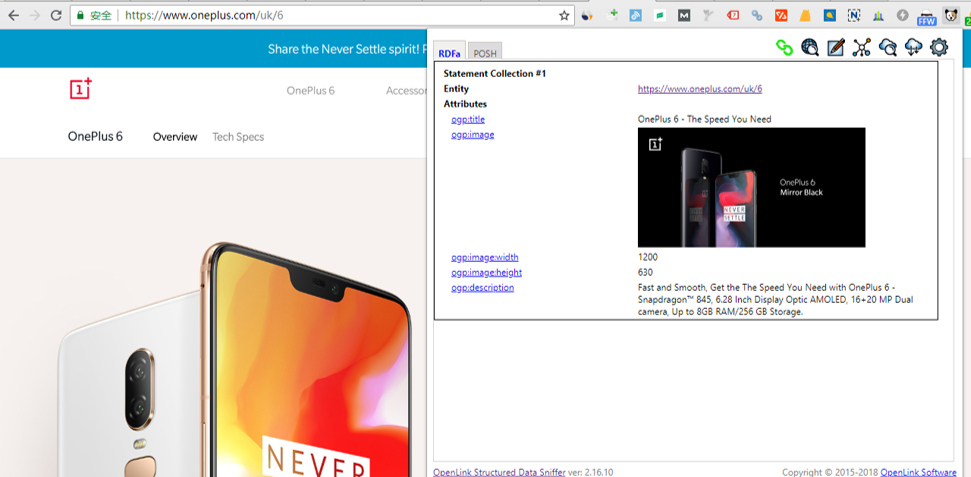This screenshot has height=477, width=971.
Task: Click the OnePlus 6 Mirror Black thumbnail
Action: 751,187
